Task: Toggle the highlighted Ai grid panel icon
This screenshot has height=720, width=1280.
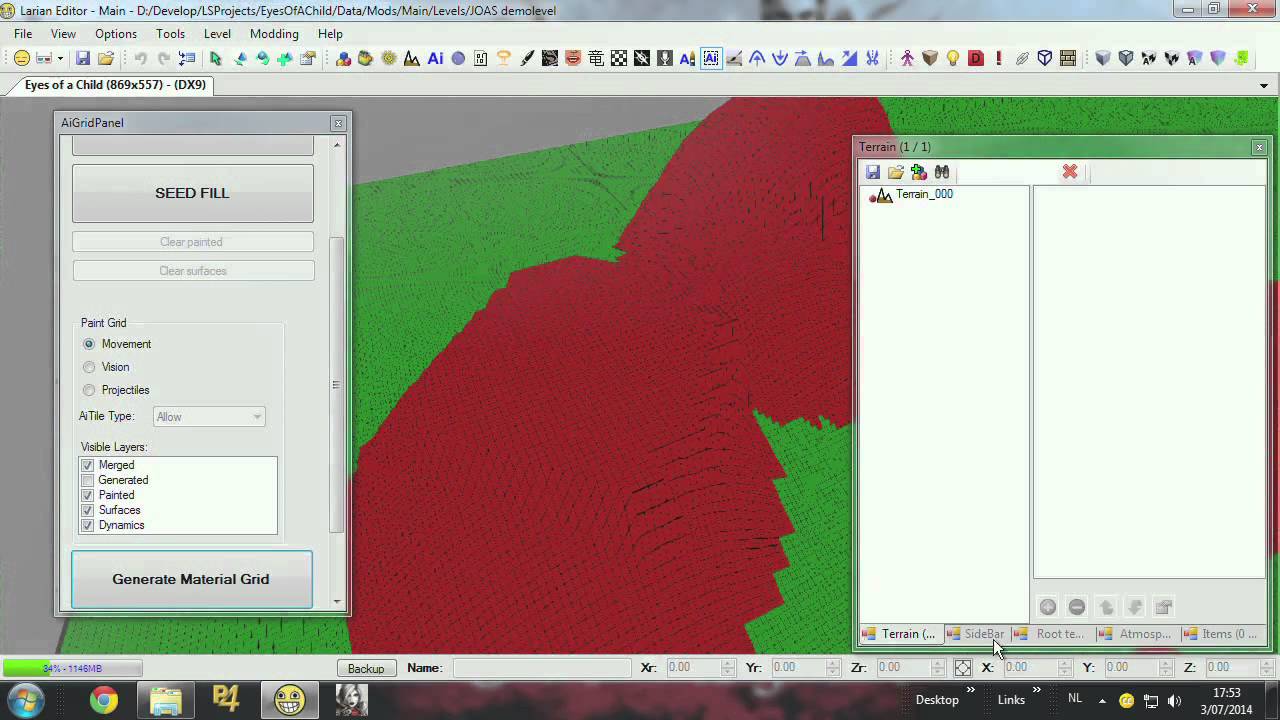Action: [x=711, y=59]
